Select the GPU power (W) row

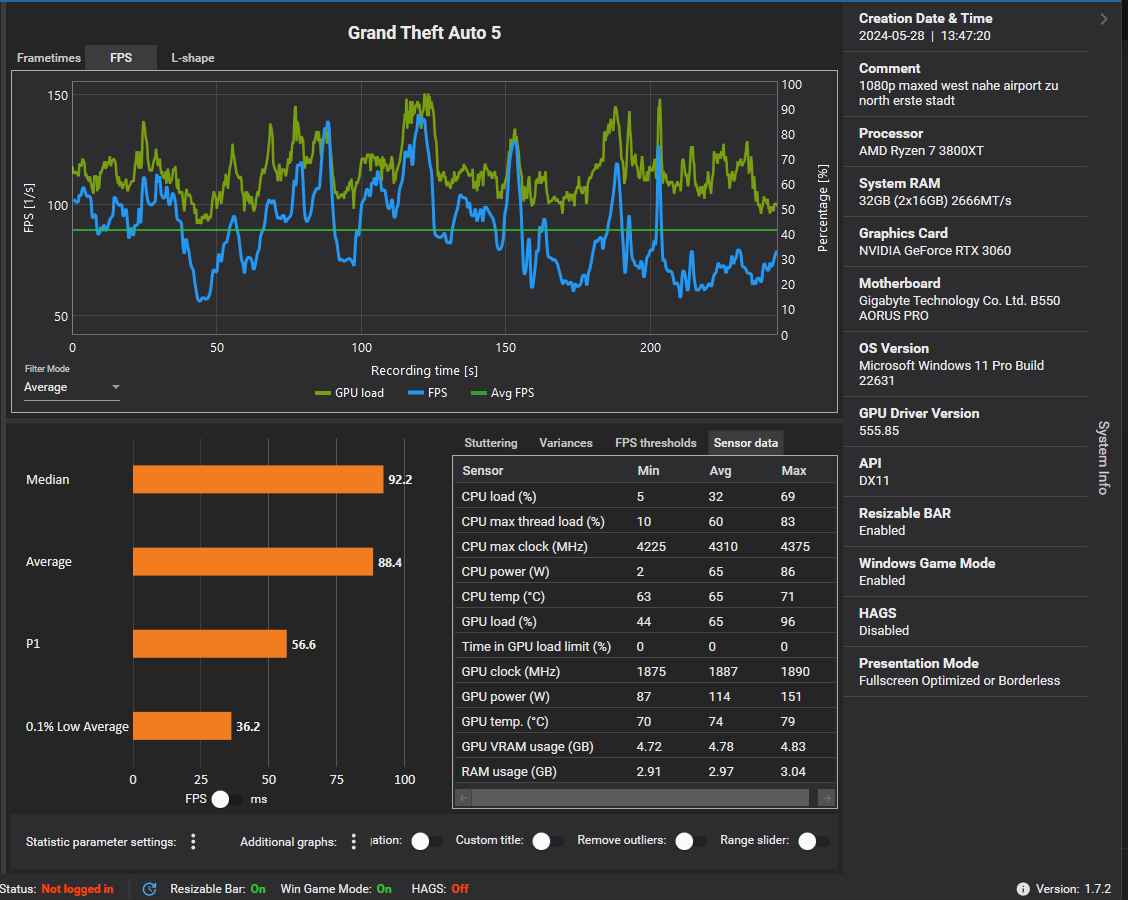pos(645,696)
